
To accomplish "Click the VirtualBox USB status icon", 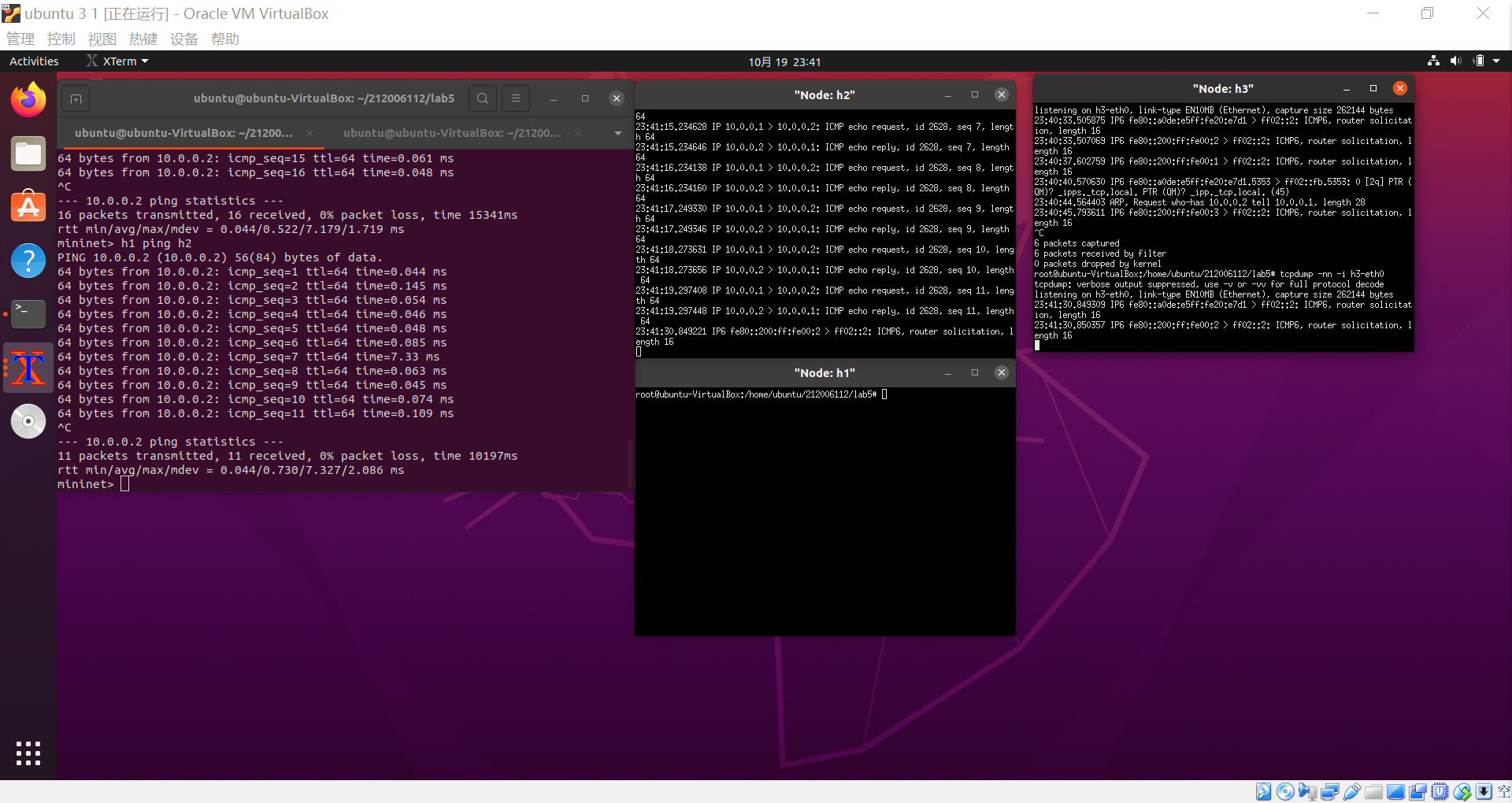I will point(1351,792).
